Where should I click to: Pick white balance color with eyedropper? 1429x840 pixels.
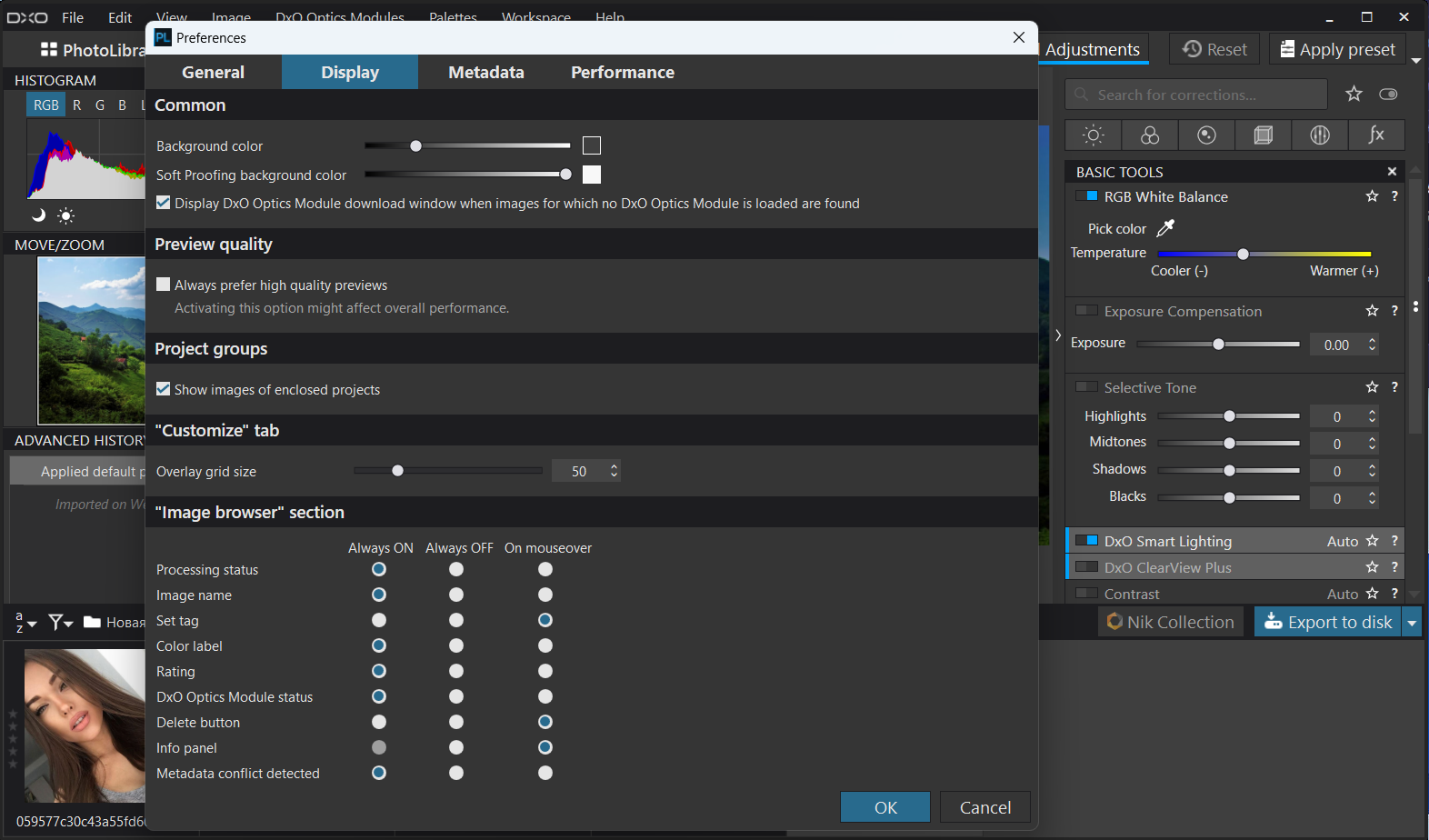1165,228
